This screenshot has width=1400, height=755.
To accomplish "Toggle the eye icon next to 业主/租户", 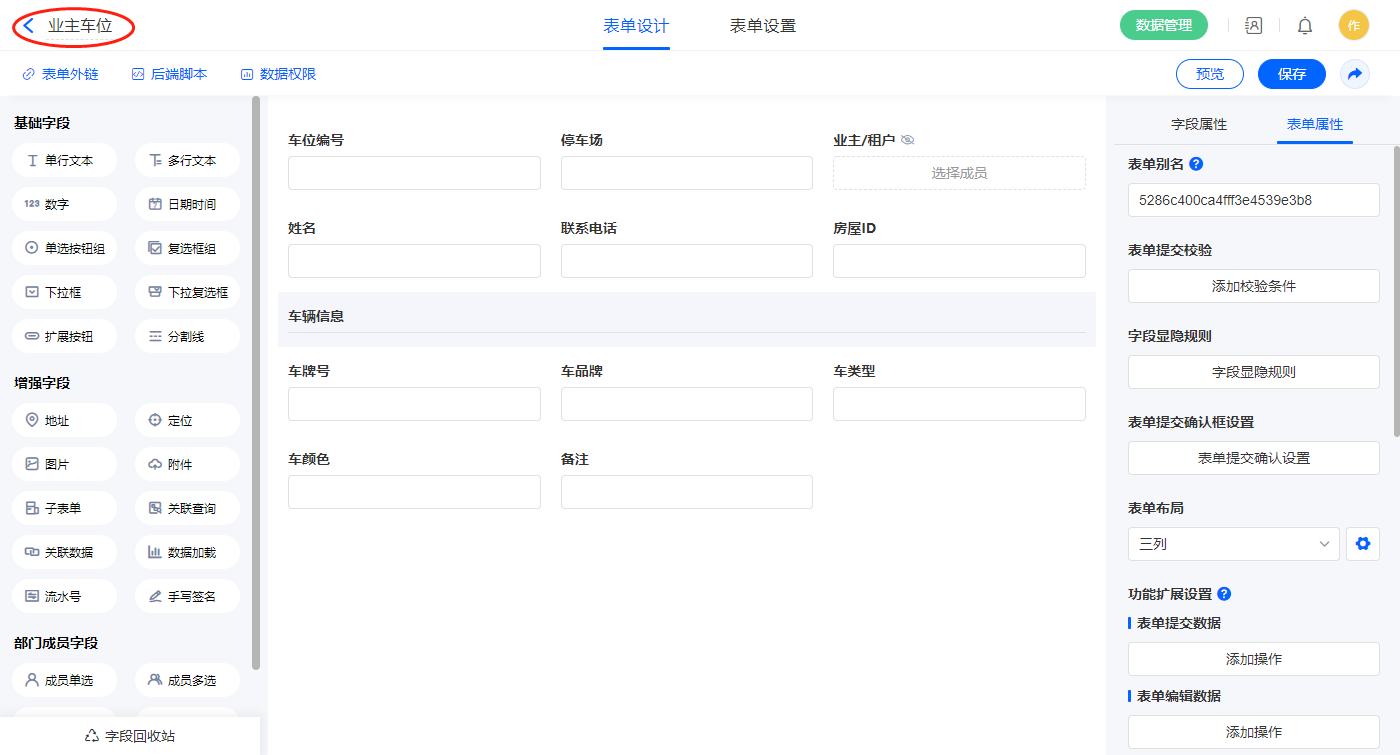I will pos(908,141).
